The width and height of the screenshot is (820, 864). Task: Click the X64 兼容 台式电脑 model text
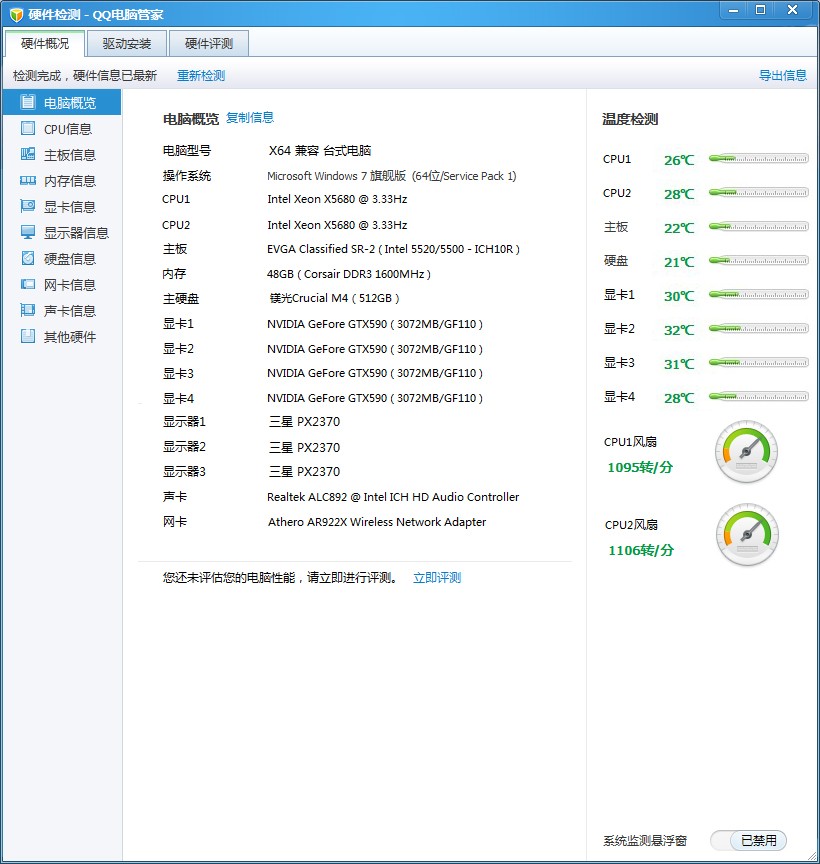click(320, 150)
